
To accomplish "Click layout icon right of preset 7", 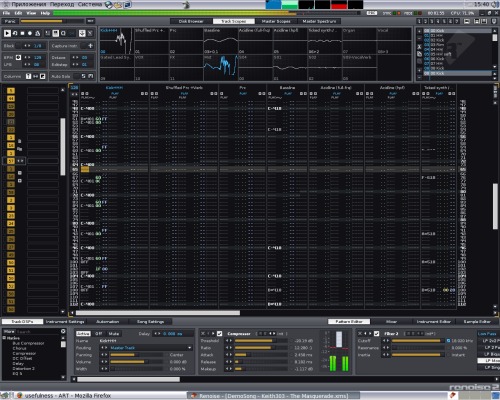I will pos(466,21).
